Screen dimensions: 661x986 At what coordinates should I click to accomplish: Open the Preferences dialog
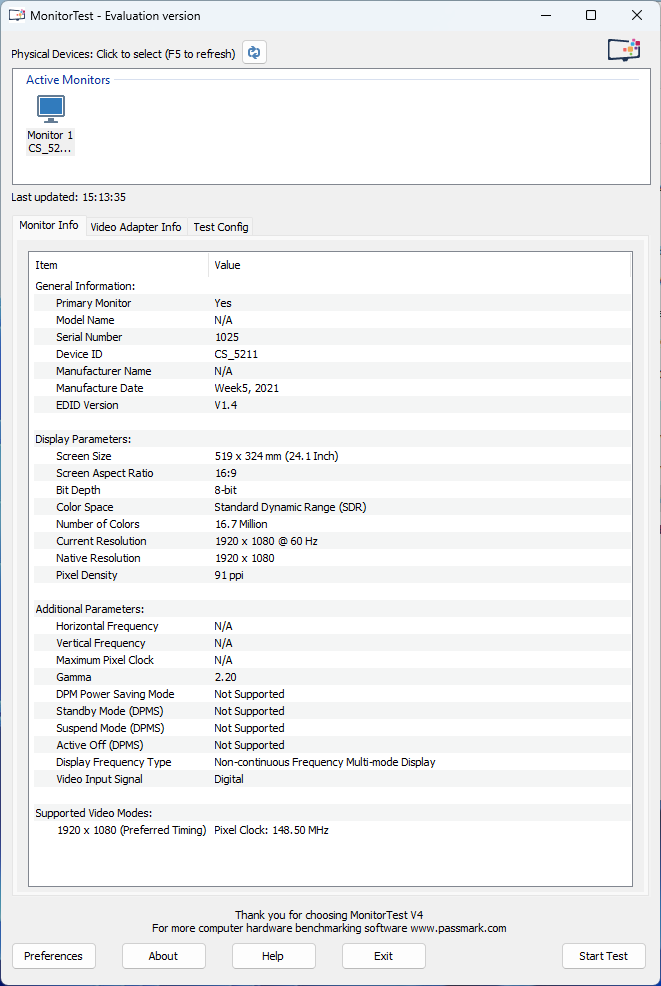point(54,956)
